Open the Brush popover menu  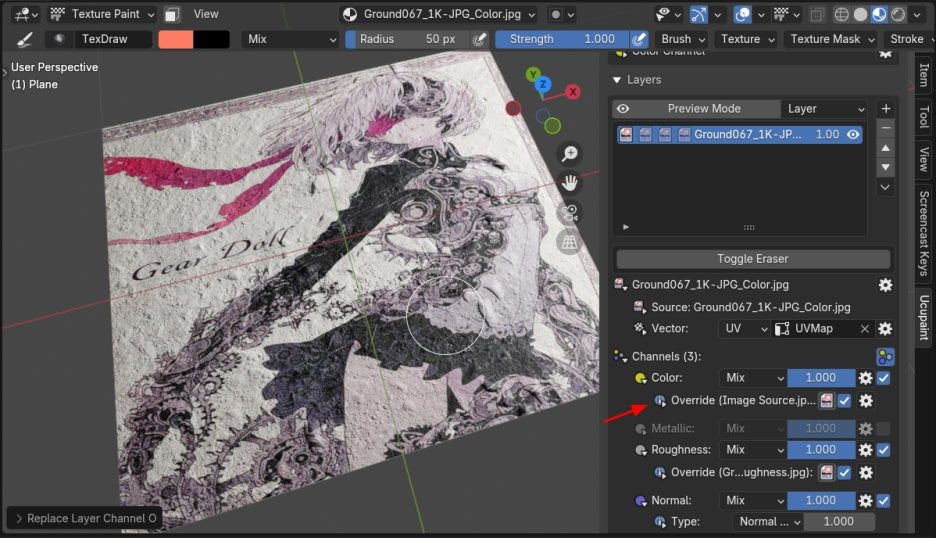[683, 39]
